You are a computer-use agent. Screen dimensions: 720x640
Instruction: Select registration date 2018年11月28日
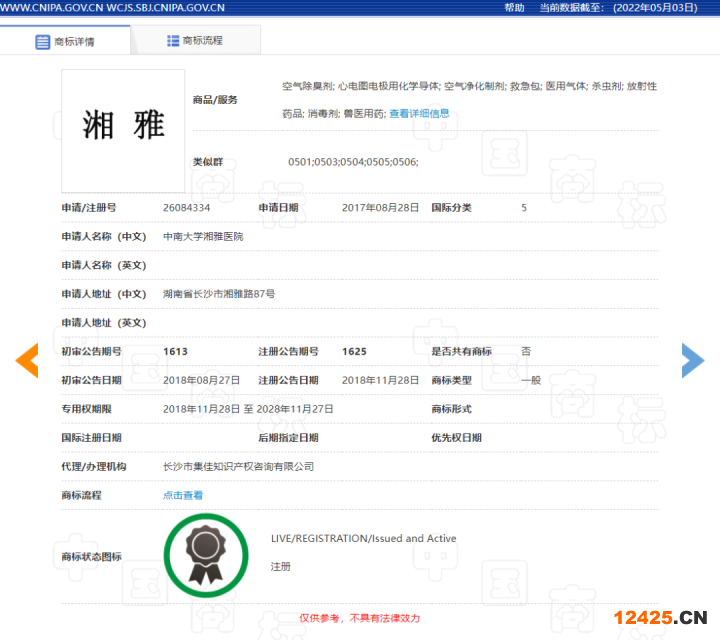click(x=380, y=380)
